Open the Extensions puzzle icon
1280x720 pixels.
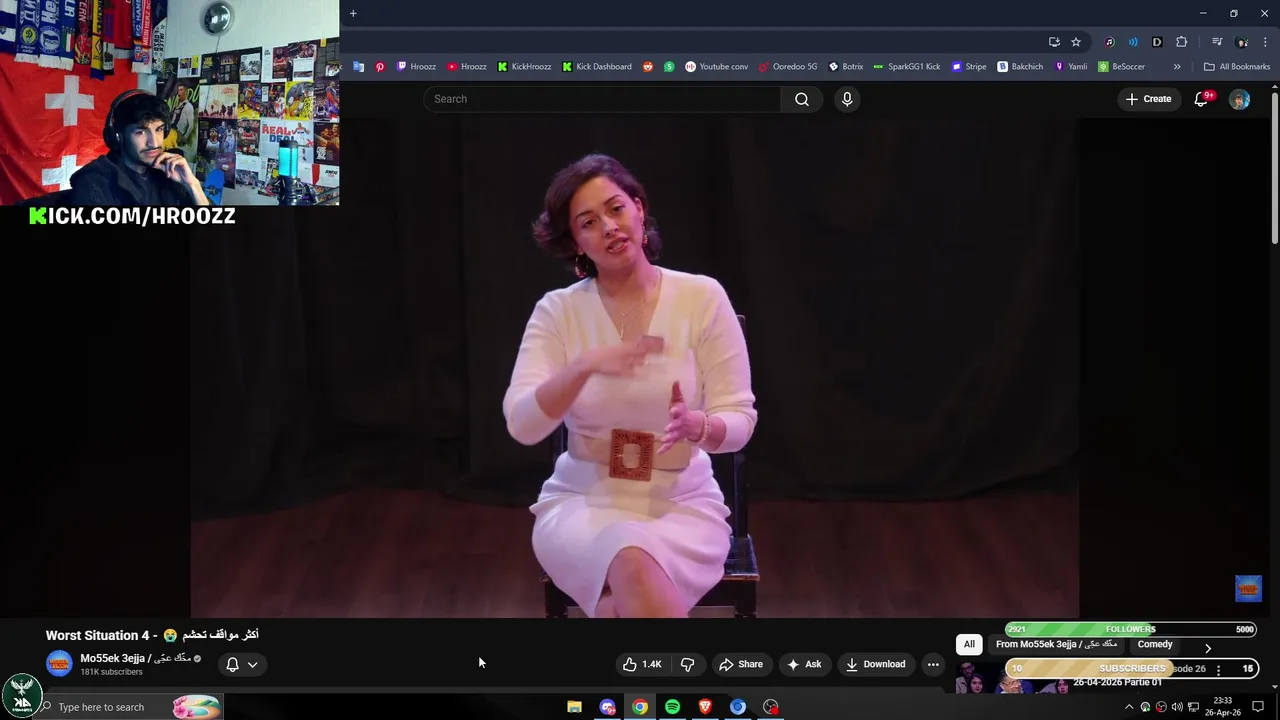pos(1182,42)
